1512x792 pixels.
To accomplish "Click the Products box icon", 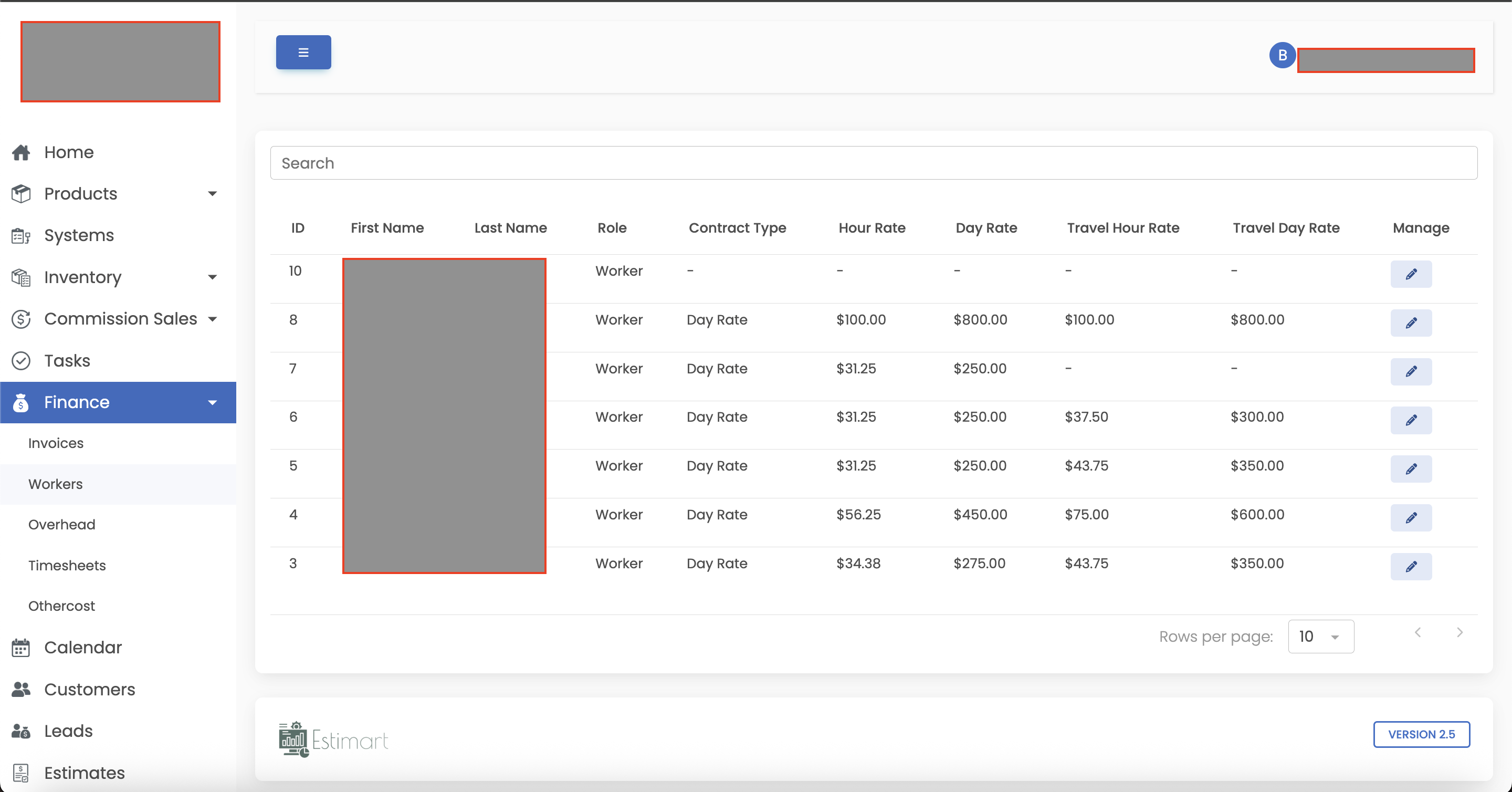I will (x=21, y=194).
